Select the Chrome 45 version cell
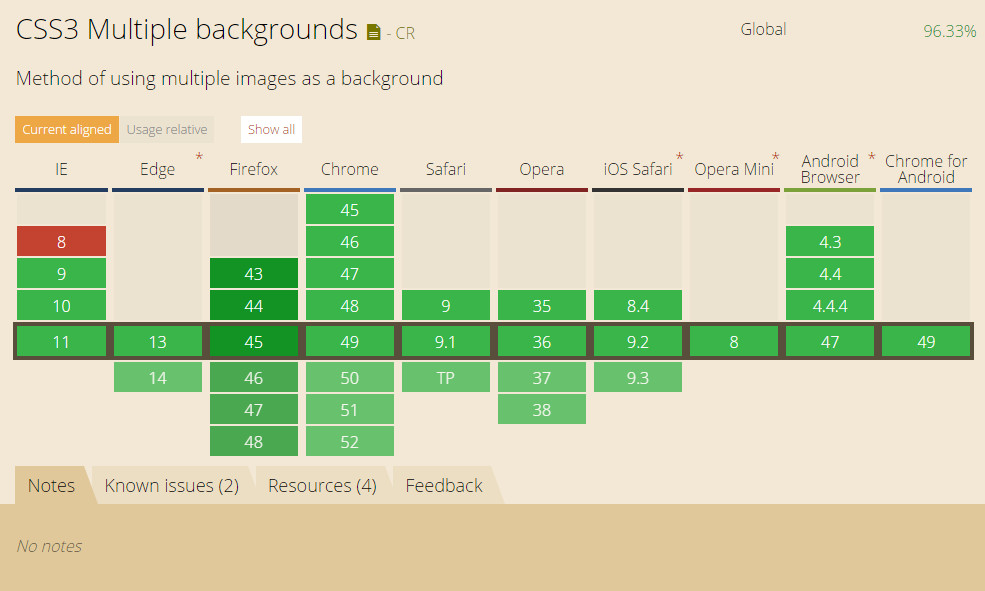985x591 pixels. click(x=349, y=209)
